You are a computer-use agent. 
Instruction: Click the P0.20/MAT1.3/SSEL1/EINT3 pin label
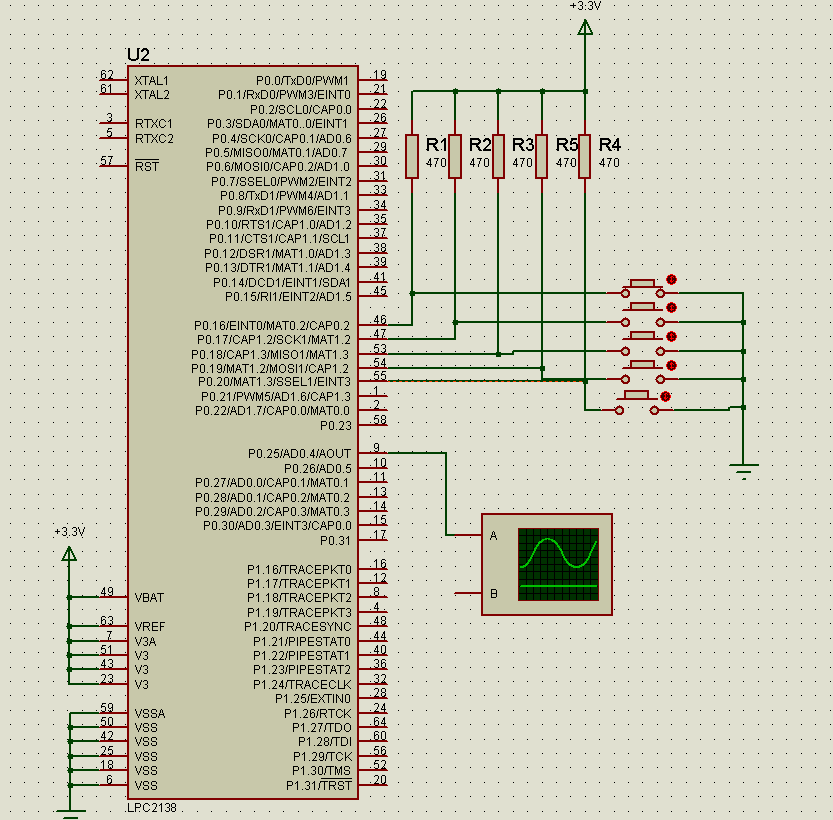[274, 382]
